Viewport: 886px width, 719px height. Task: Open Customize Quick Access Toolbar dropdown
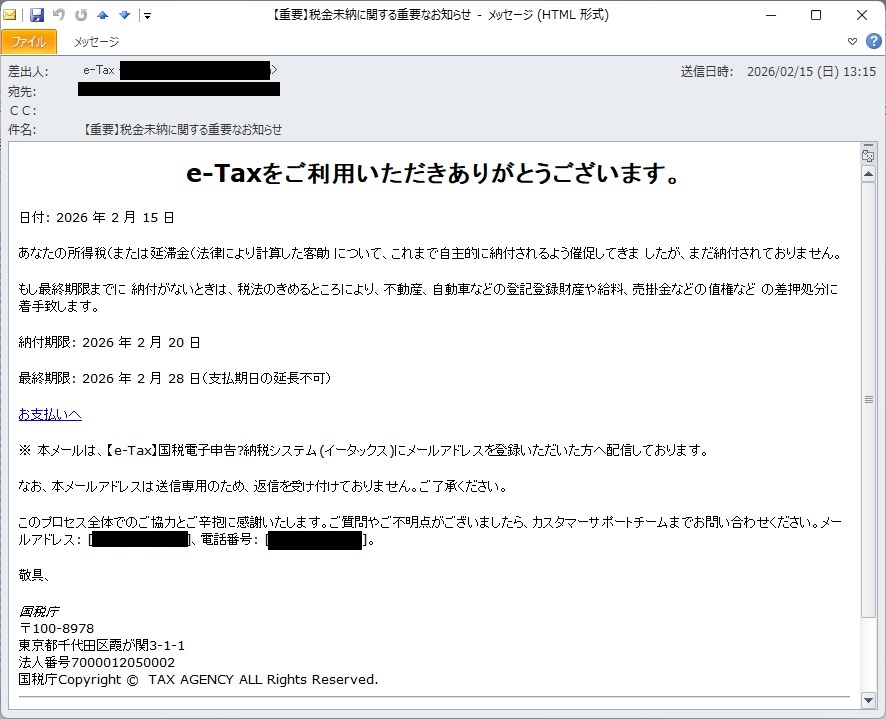147,16
